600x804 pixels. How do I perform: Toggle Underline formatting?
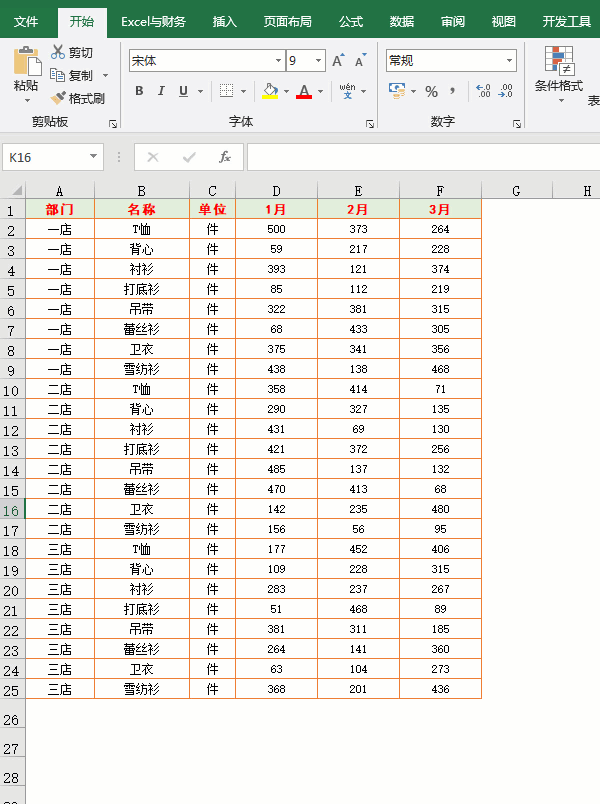pos(183,91)
